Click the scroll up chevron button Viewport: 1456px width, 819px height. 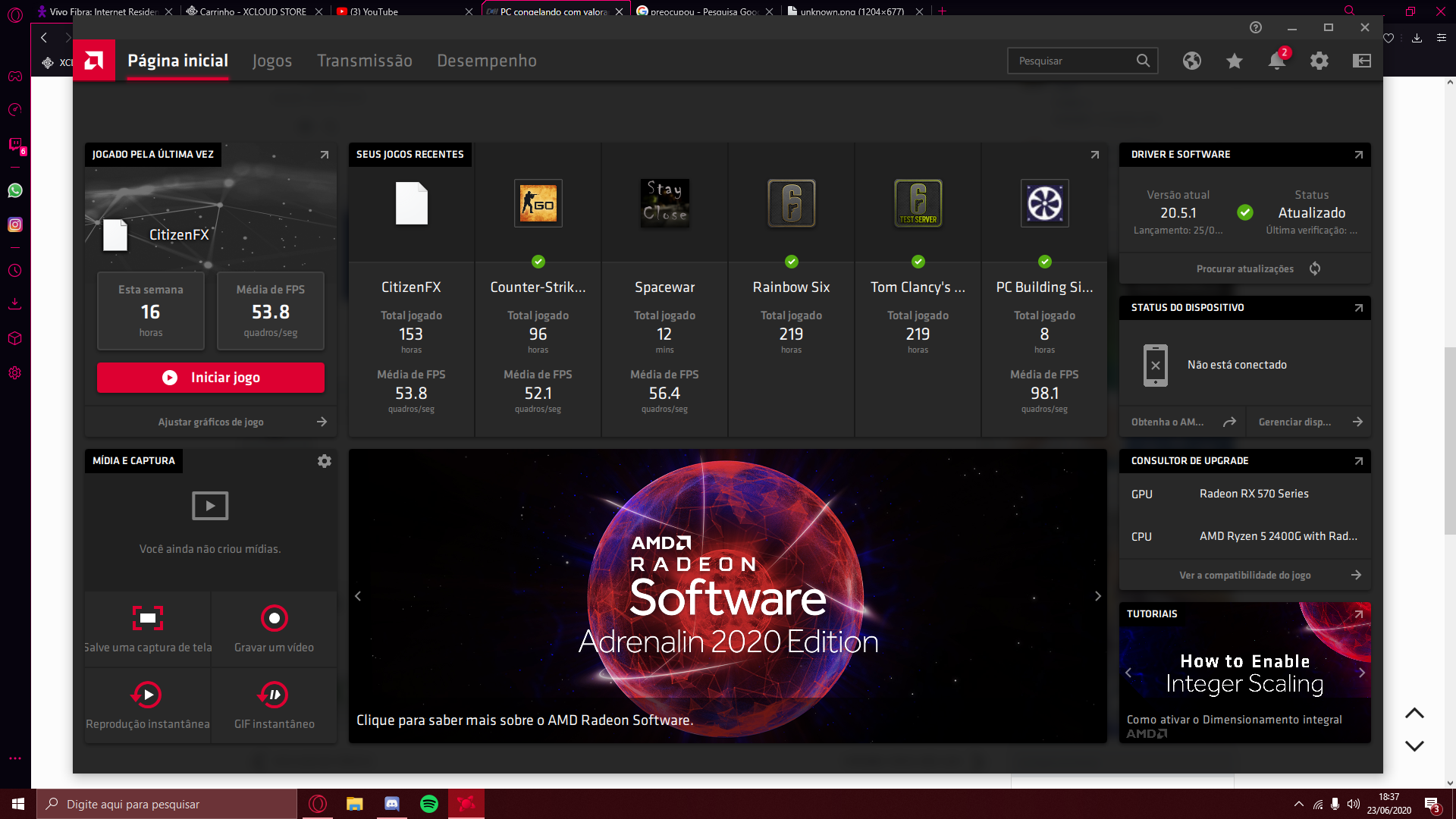pos(1414,713)
